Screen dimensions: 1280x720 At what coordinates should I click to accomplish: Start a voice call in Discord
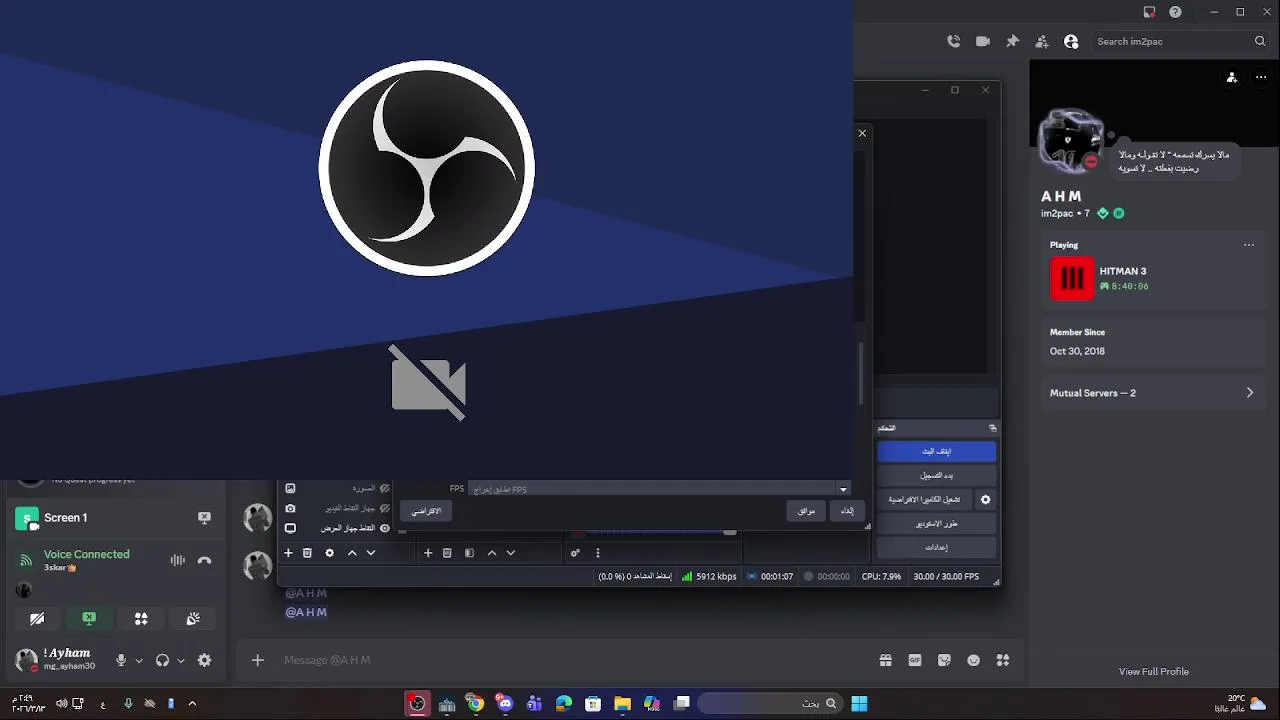[x=953, y=41]
